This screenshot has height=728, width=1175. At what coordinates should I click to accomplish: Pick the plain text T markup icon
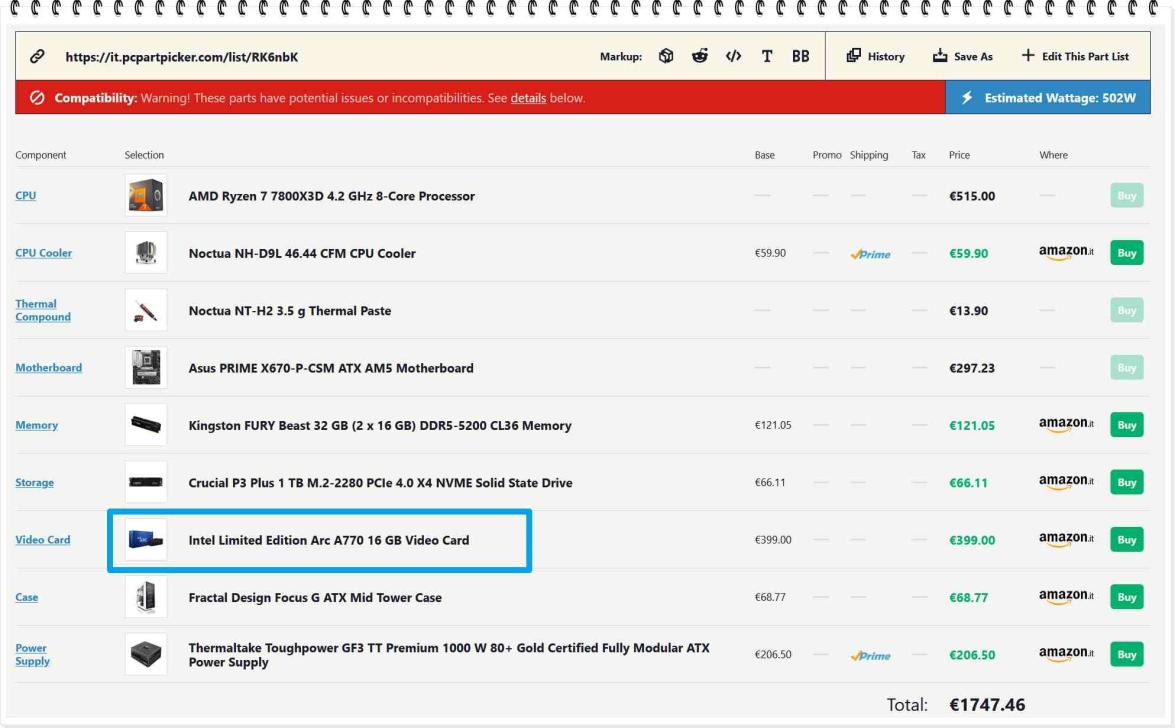[767, 56]
